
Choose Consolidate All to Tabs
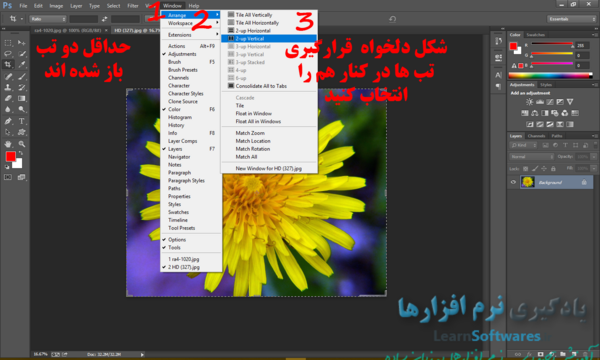269,86
